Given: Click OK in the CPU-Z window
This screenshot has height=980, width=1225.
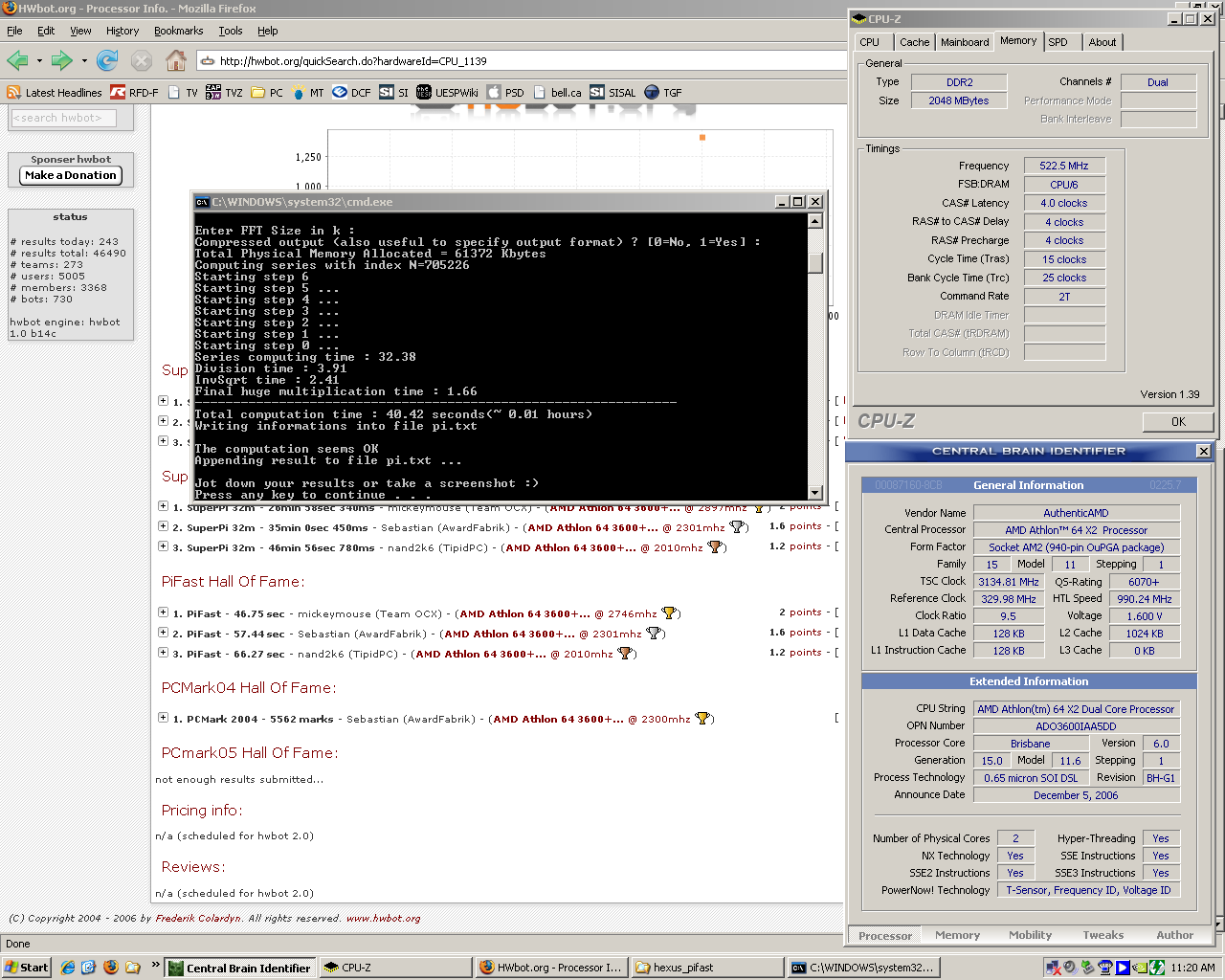Looking at the screenshot, I should click(x=1178, y=421).
